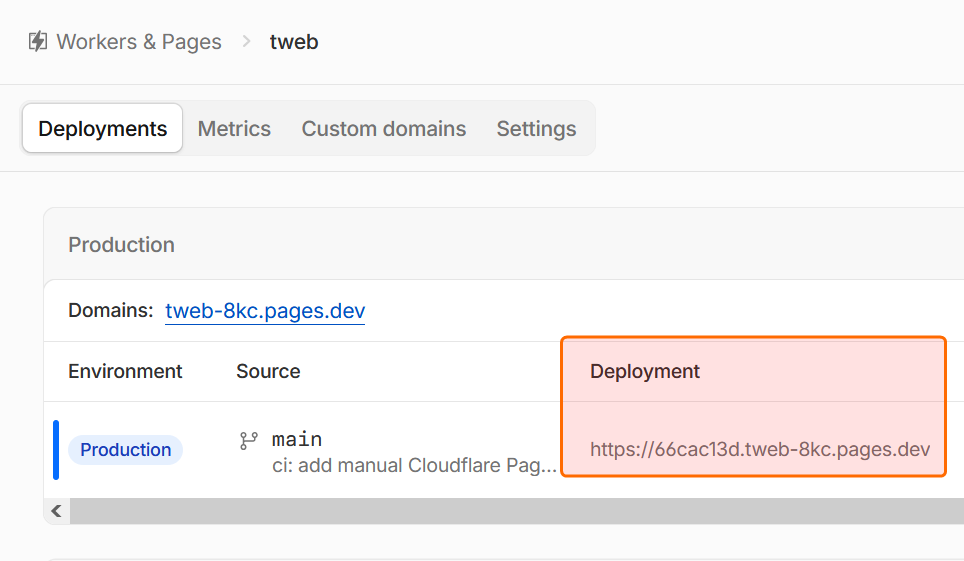964x561 pixels.
Task: Open the Metrics tab
Action: click(x=234, y=129)
